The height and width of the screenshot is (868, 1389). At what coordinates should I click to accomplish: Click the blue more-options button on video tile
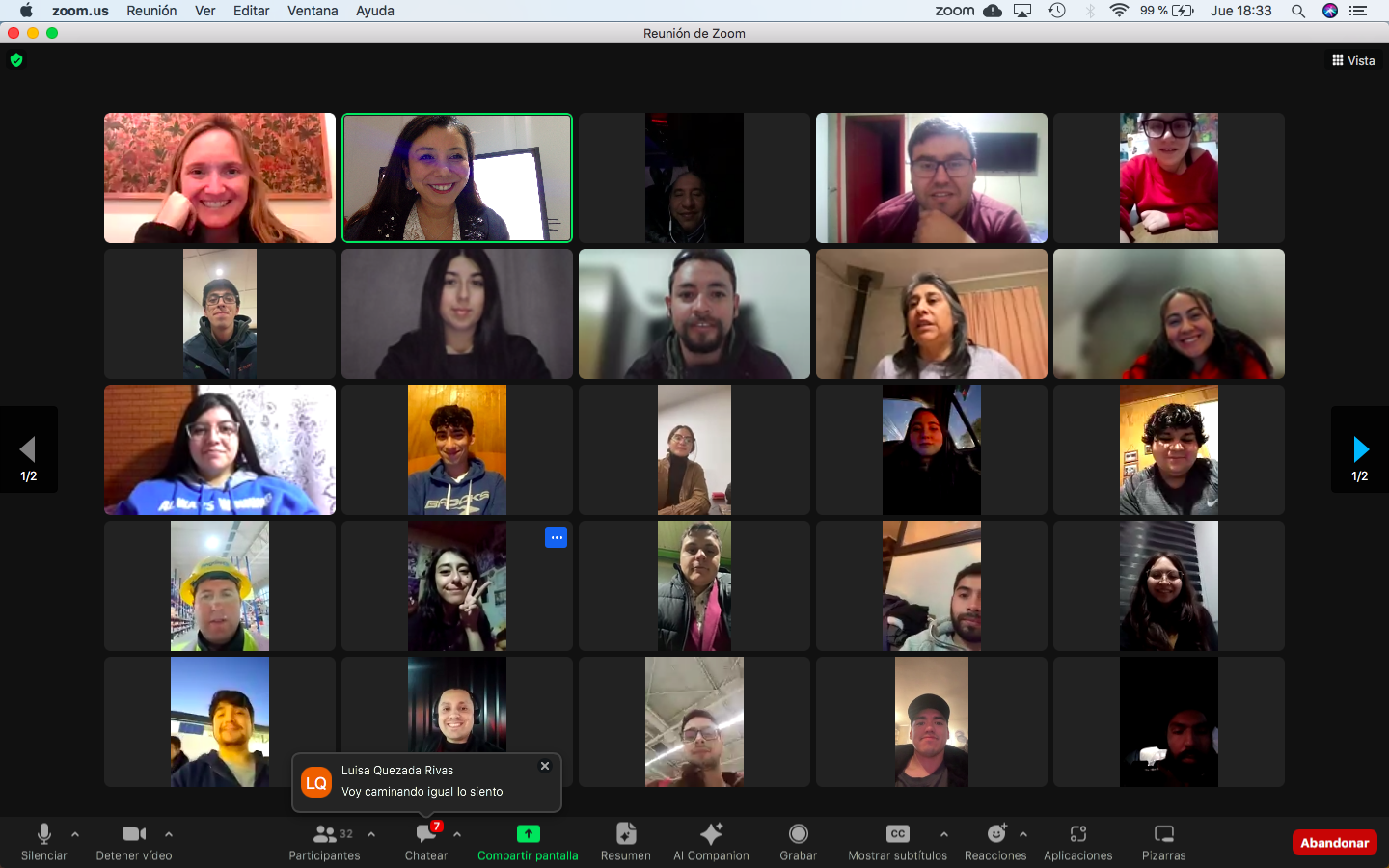click(556, 537)
